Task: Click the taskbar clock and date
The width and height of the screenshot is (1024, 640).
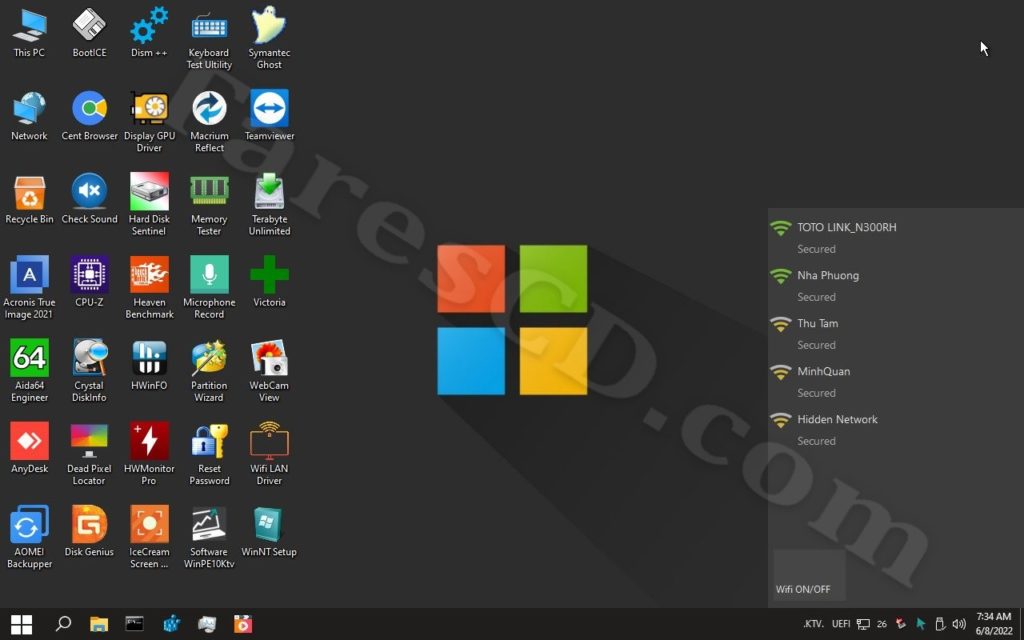Action: click(x=994, y=624)
